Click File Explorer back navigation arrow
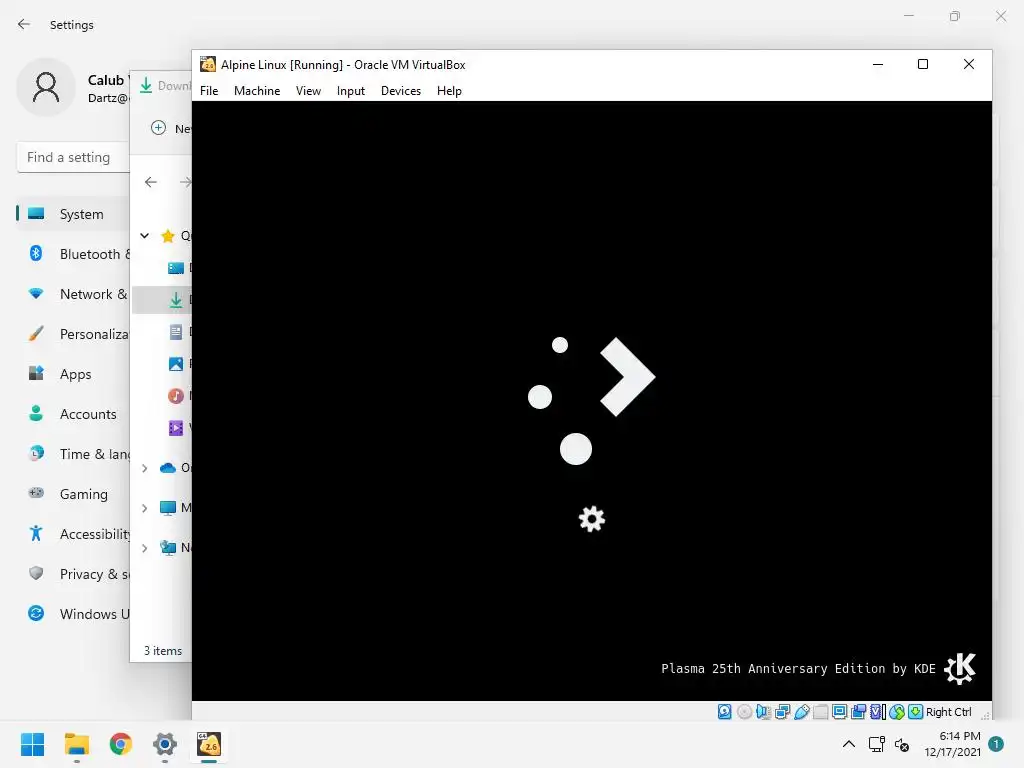 151,182
